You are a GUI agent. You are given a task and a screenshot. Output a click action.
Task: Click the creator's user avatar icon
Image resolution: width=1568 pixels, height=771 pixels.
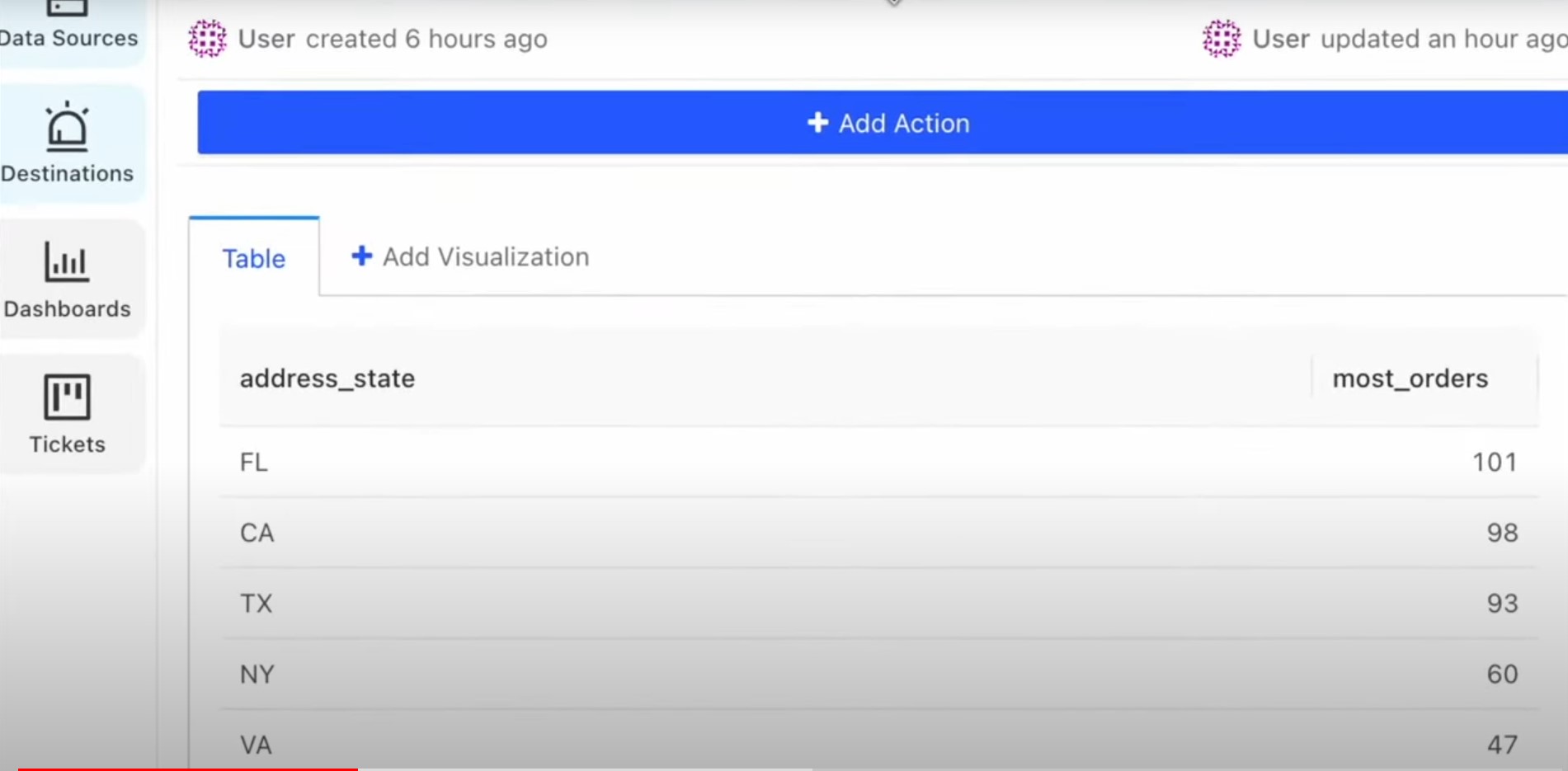tap(207, 39)
